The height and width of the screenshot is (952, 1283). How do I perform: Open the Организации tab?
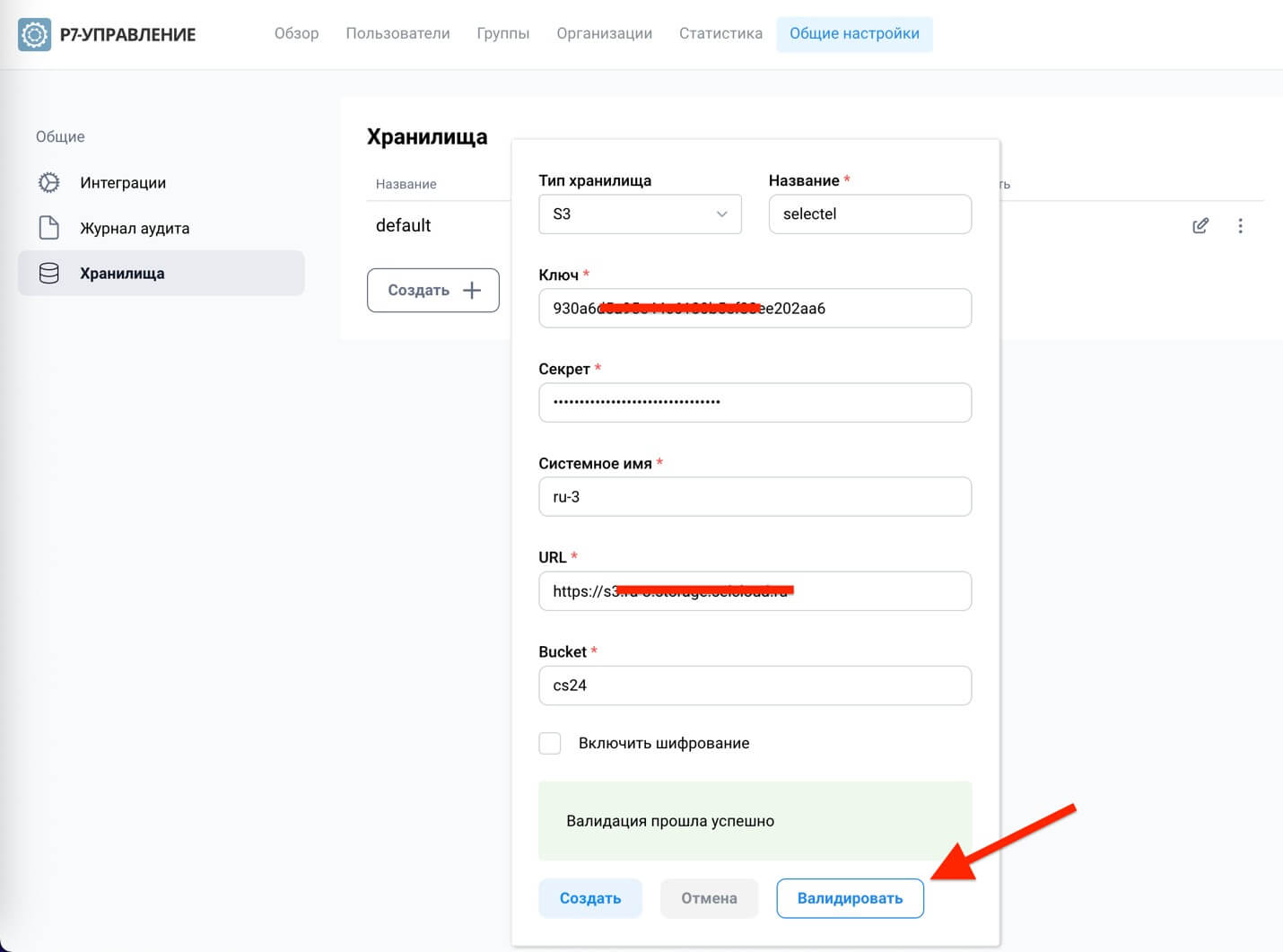coord(604,33)
